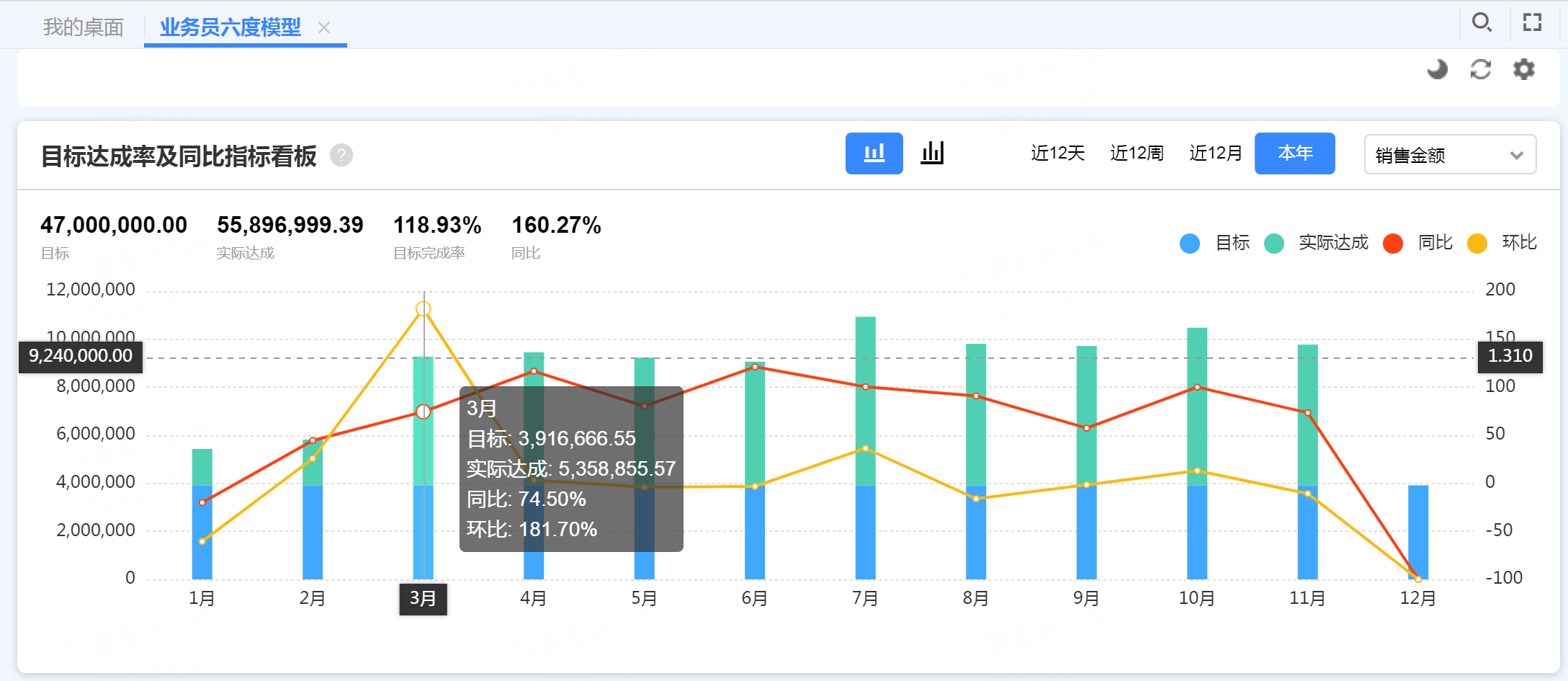Switch to 我的桌面 tab
This screenshot has height=681, width=1568.
tap(84, 27)
